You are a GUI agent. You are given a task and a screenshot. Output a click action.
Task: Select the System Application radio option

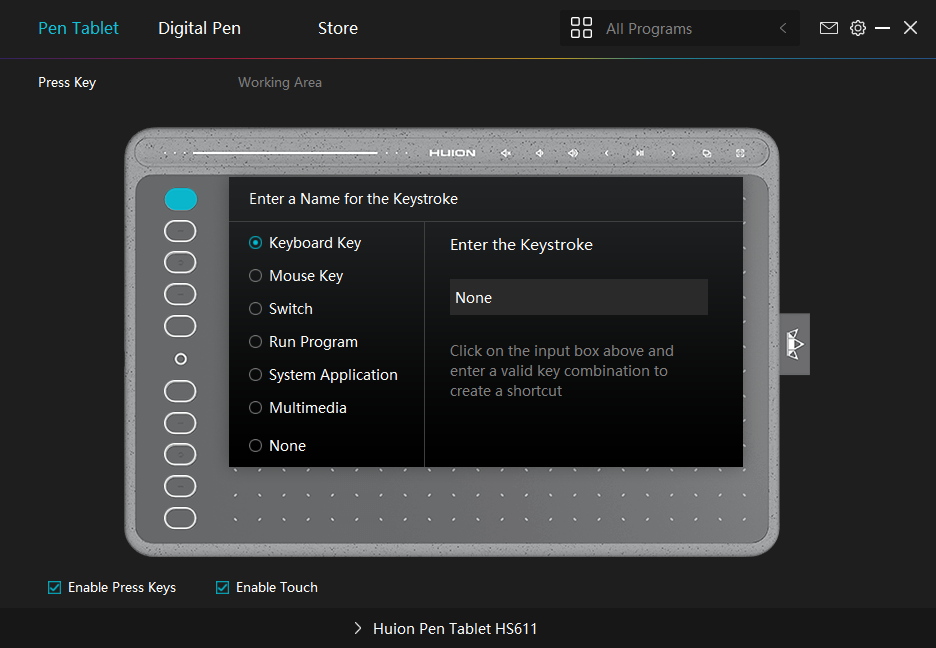323,375
